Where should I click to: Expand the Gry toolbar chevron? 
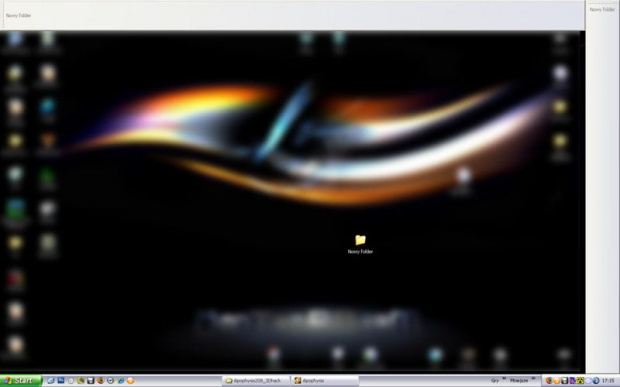pos(504,378)
